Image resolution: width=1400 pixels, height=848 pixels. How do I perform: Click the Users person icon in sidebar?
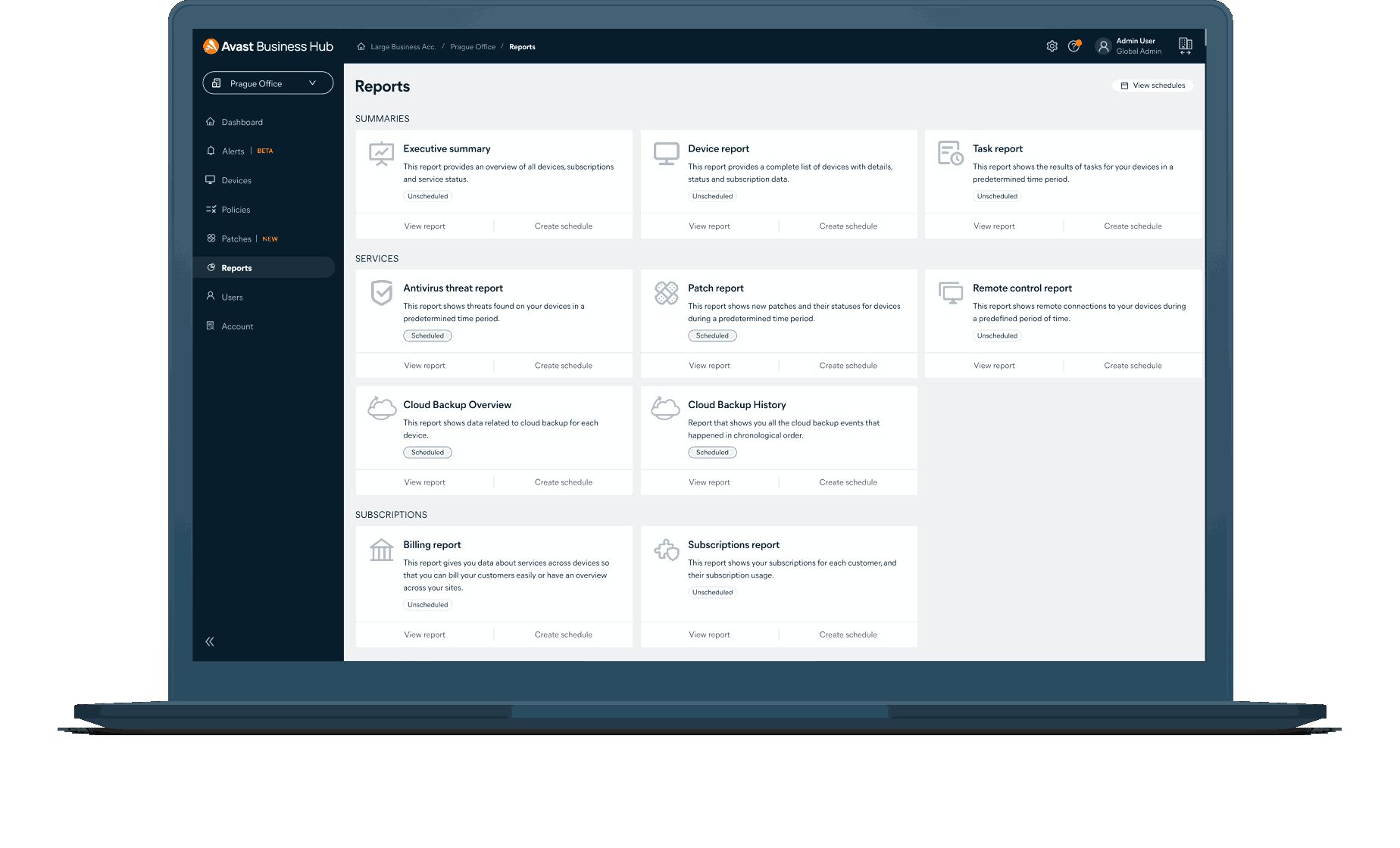[x=211, y=296]
